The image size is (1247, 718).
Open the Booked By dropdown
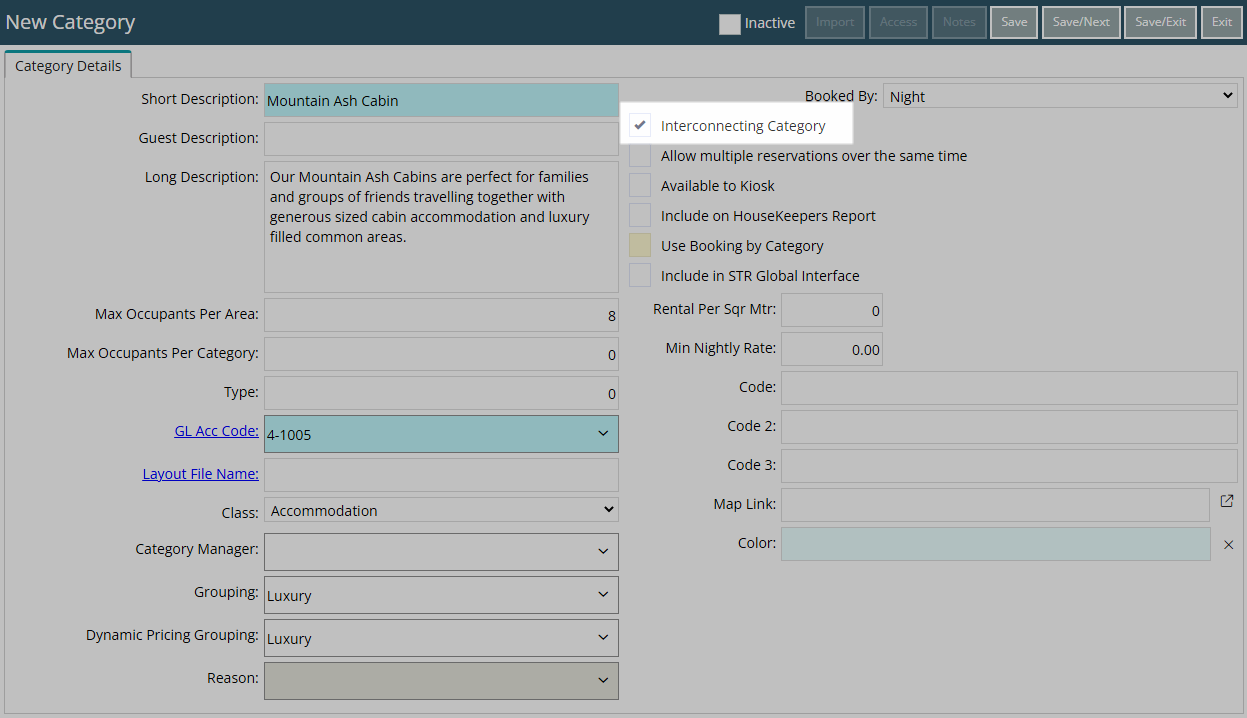coord(1060,96)
